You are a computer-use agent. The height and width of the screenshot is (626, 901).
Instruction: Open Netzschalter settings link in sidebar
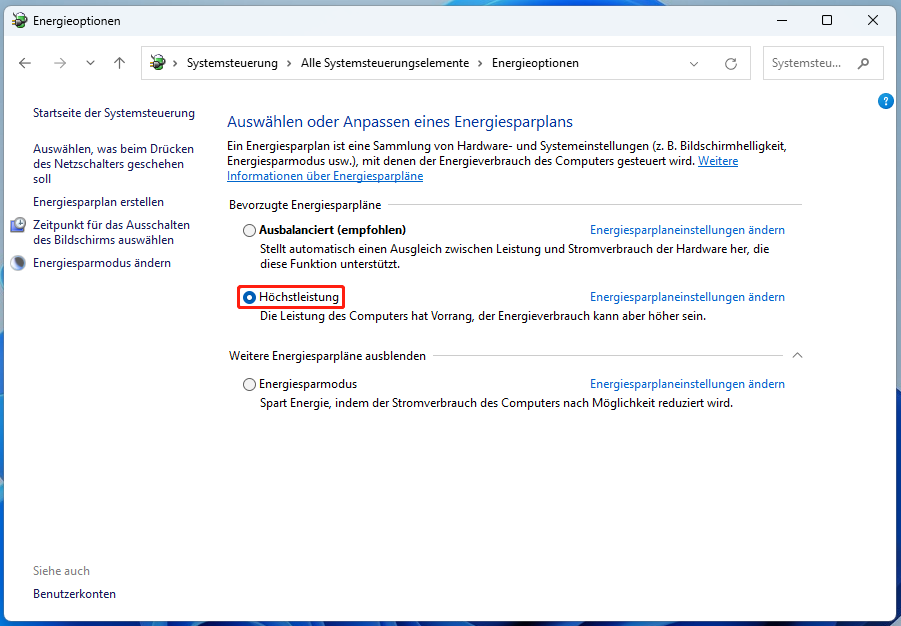114,164
